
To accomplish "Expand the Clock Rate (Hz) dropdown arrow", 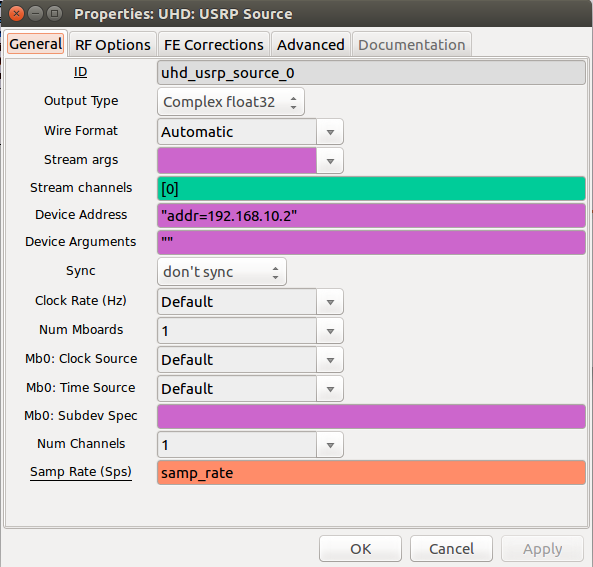I will 330,301.
